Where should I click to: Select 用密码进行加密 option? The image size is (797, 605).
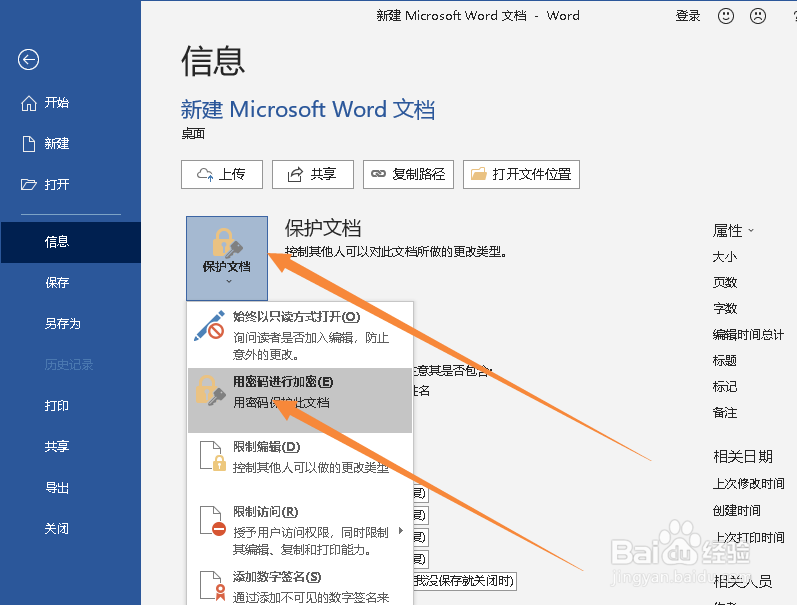click(x=300, y=400)
